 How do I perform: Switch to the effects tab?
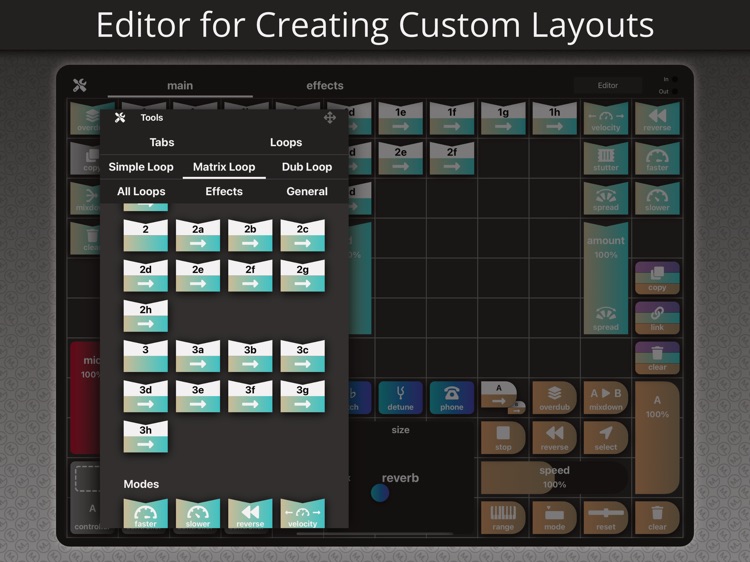[325, 86]
